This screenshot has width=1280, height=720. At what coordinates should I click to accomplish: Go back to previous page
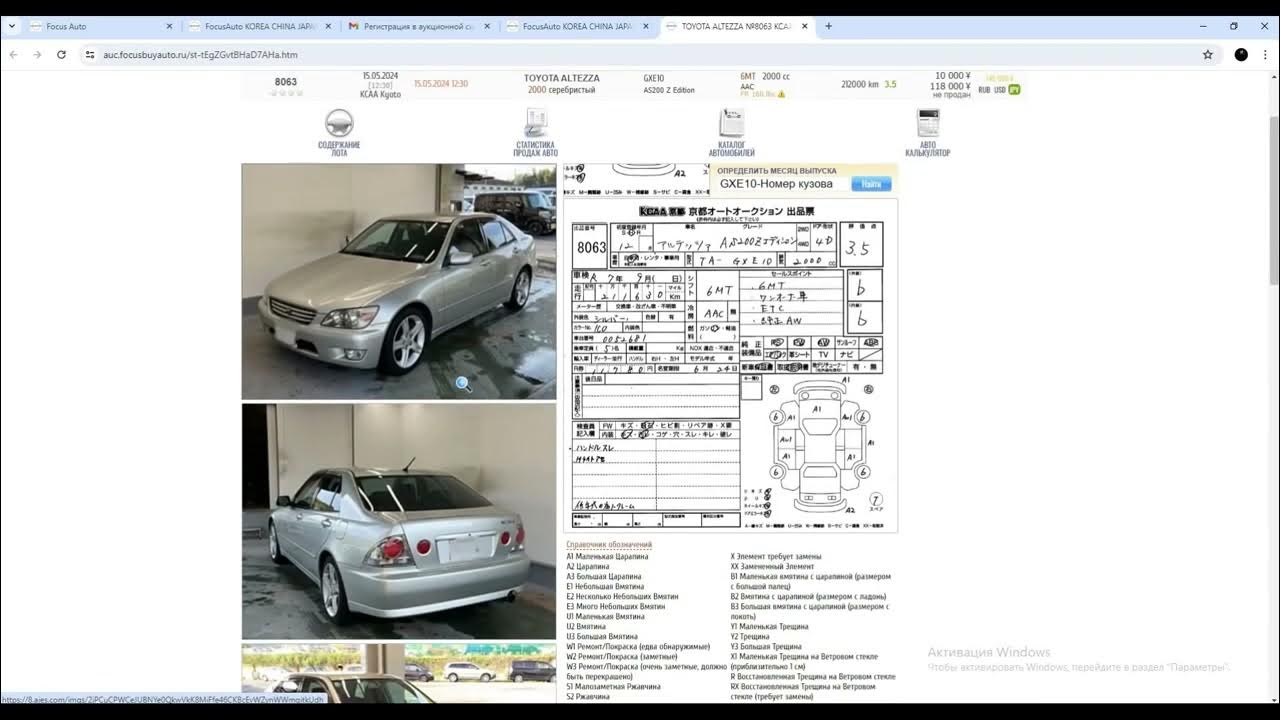pyautogui.click(x=14, y=55)
